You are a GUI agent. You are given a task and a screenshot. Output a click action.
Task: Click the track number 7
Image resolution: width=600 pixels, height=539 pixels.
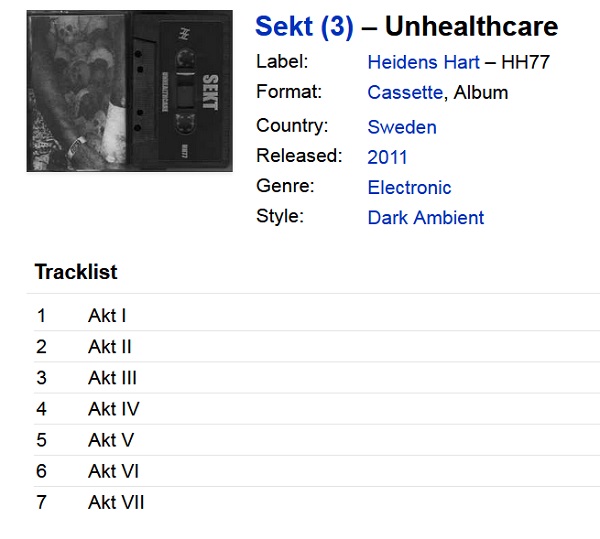pyautogui.click(x=41, y=502)
